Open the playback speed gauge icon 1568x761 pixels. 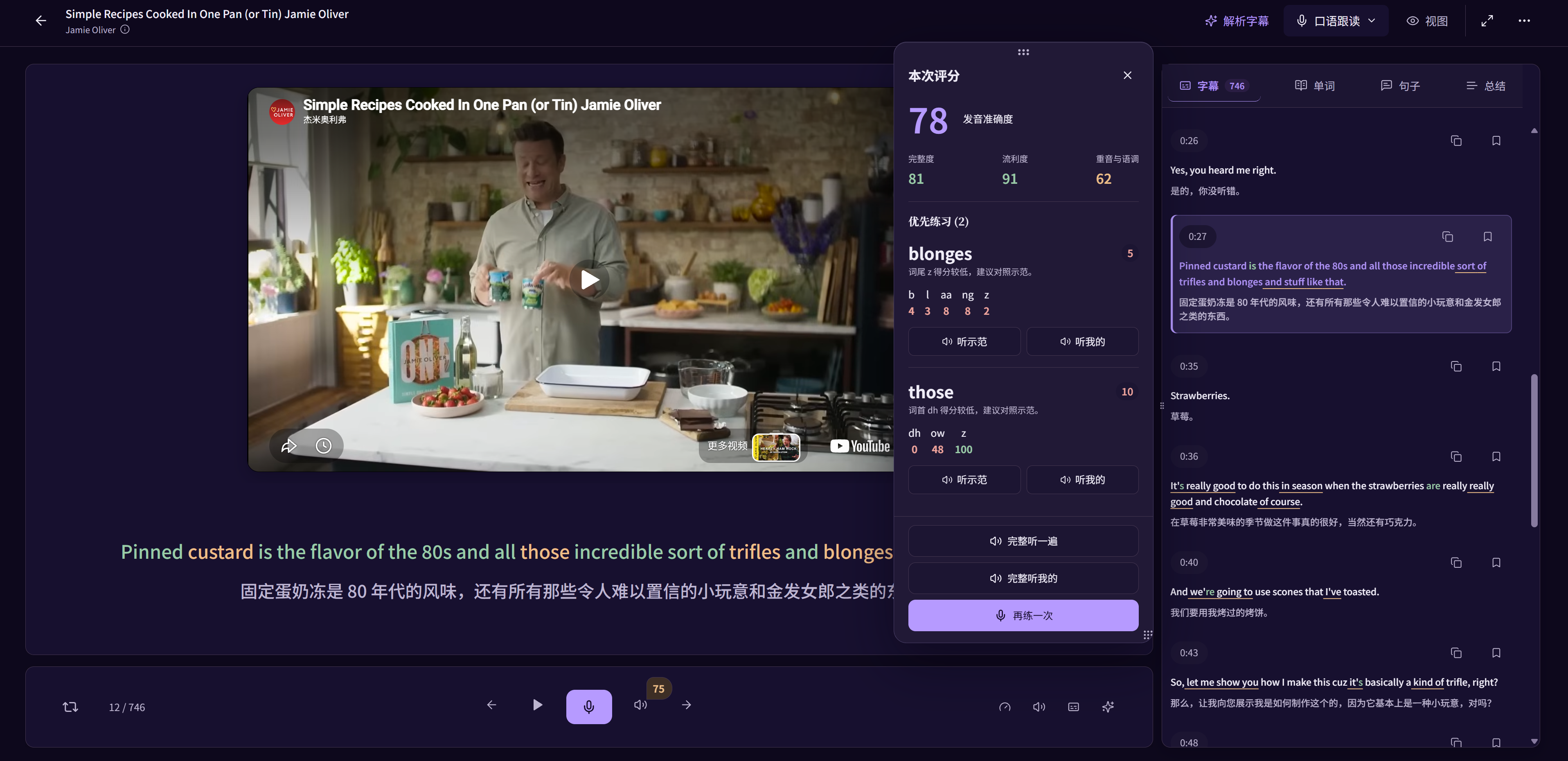pyautogui.click(x=1005, y=707)
